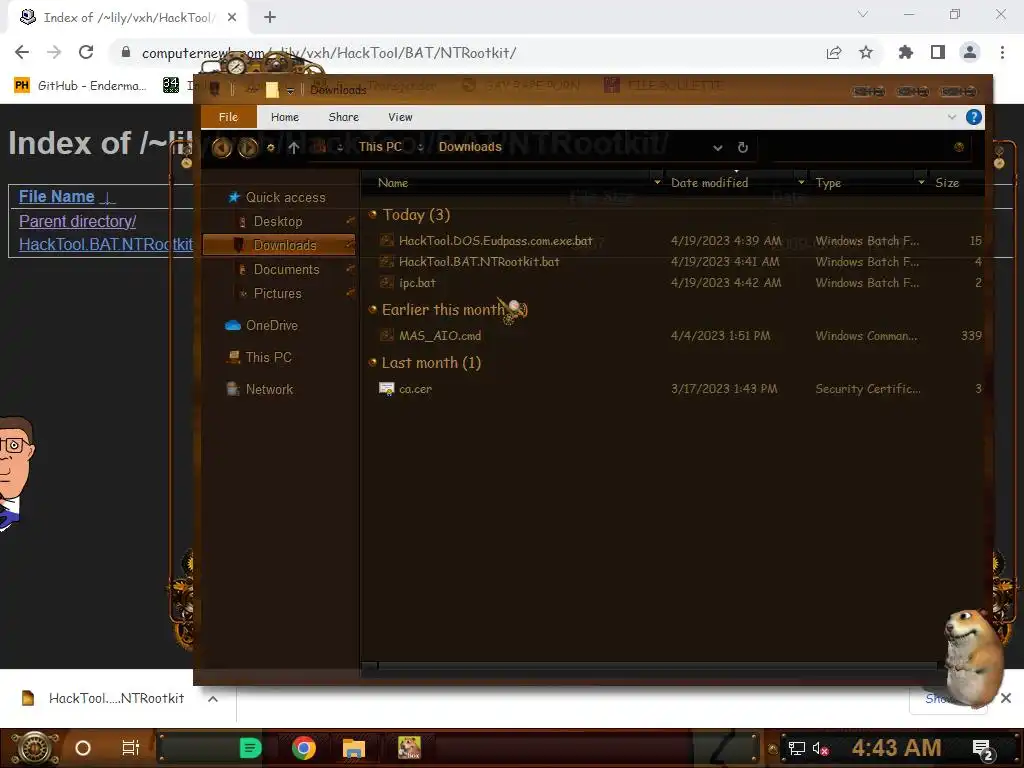The width and height of the screenshot is (1024, 768).
Task: Close the Index of HackTool tab
Action: click(232, 18)
